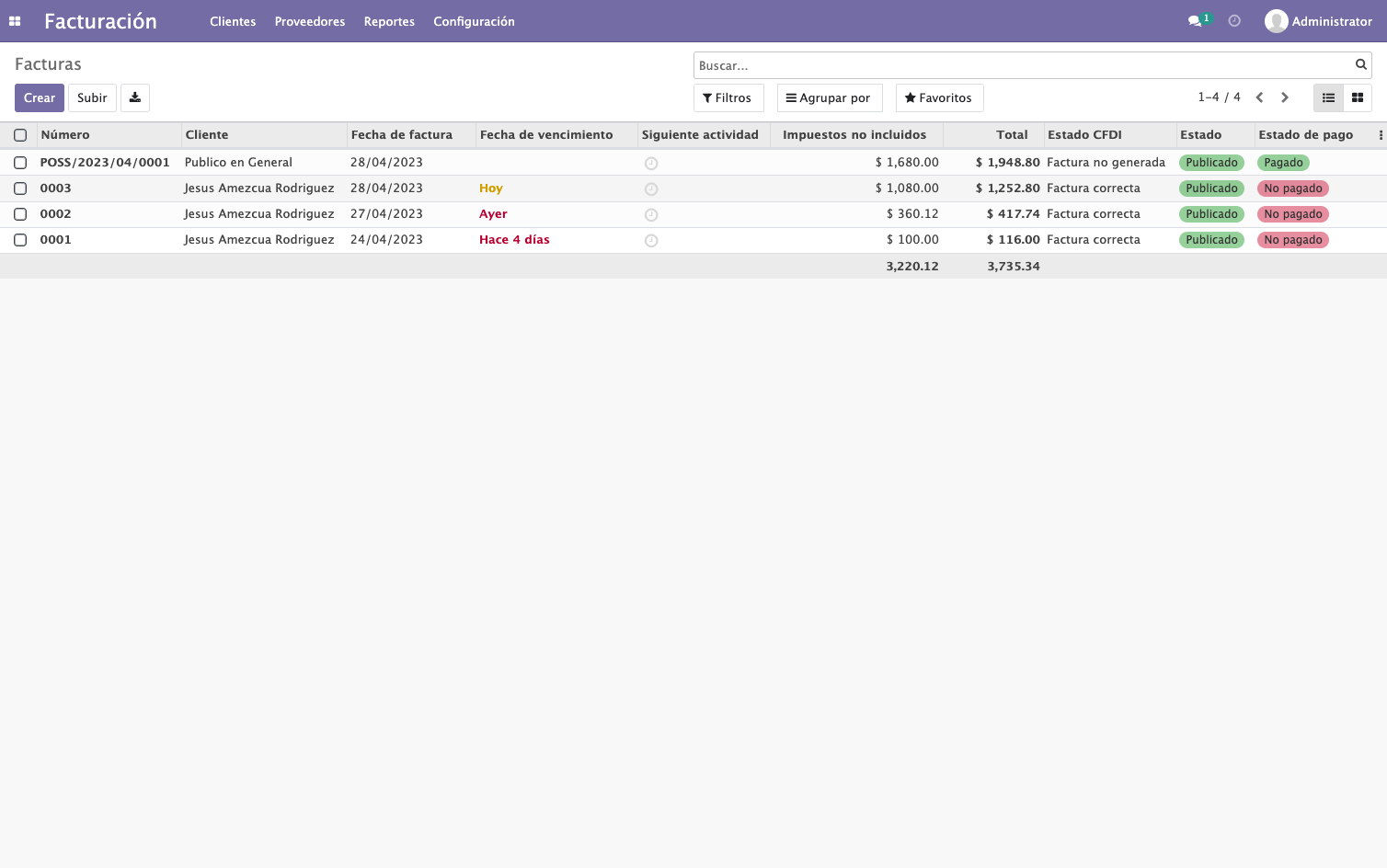Image resolution: width=1387 pixels, height=868 pixels.
Task: Go to next page of records
Action: click(x=1285, y=97)
